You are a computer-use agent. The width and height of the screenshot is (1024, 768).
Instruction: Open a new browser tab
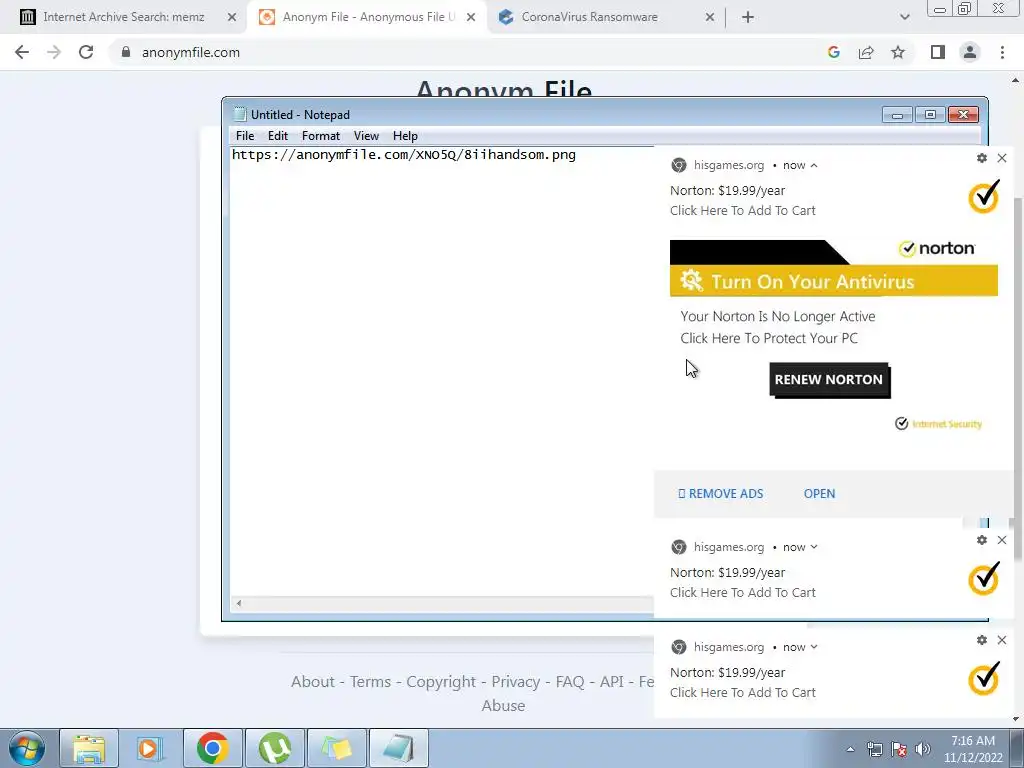coord(748,17)
